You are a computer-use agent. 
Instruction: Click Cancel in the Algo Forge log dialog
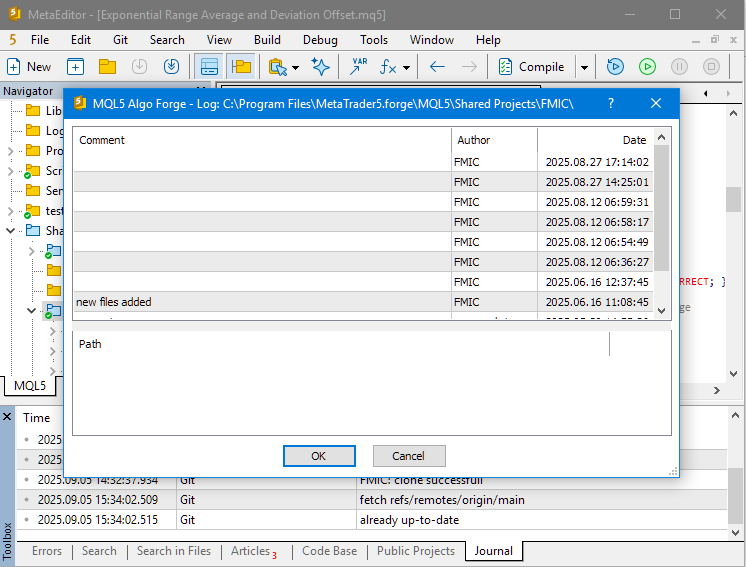coord(409,456)
